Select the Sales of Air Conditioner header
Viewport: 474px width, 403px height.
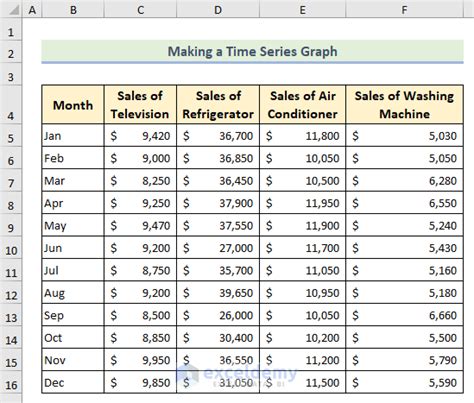[303, 105]
